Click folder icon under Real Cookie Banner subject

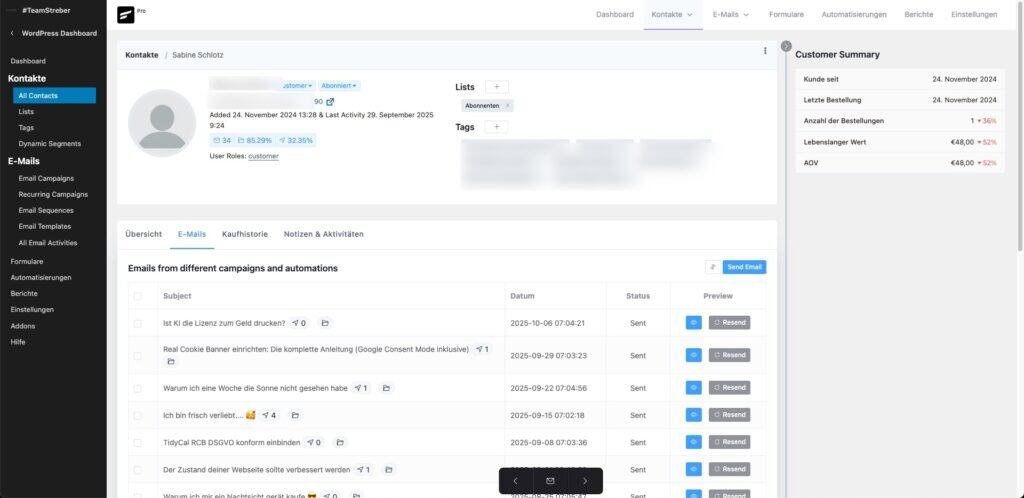click(171, 362)
